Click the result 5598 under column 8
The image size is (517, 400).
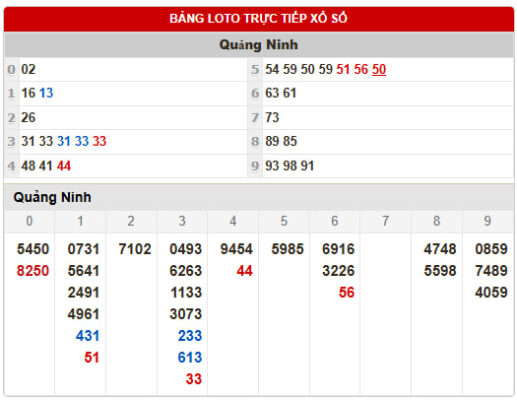tap(440, 271)
